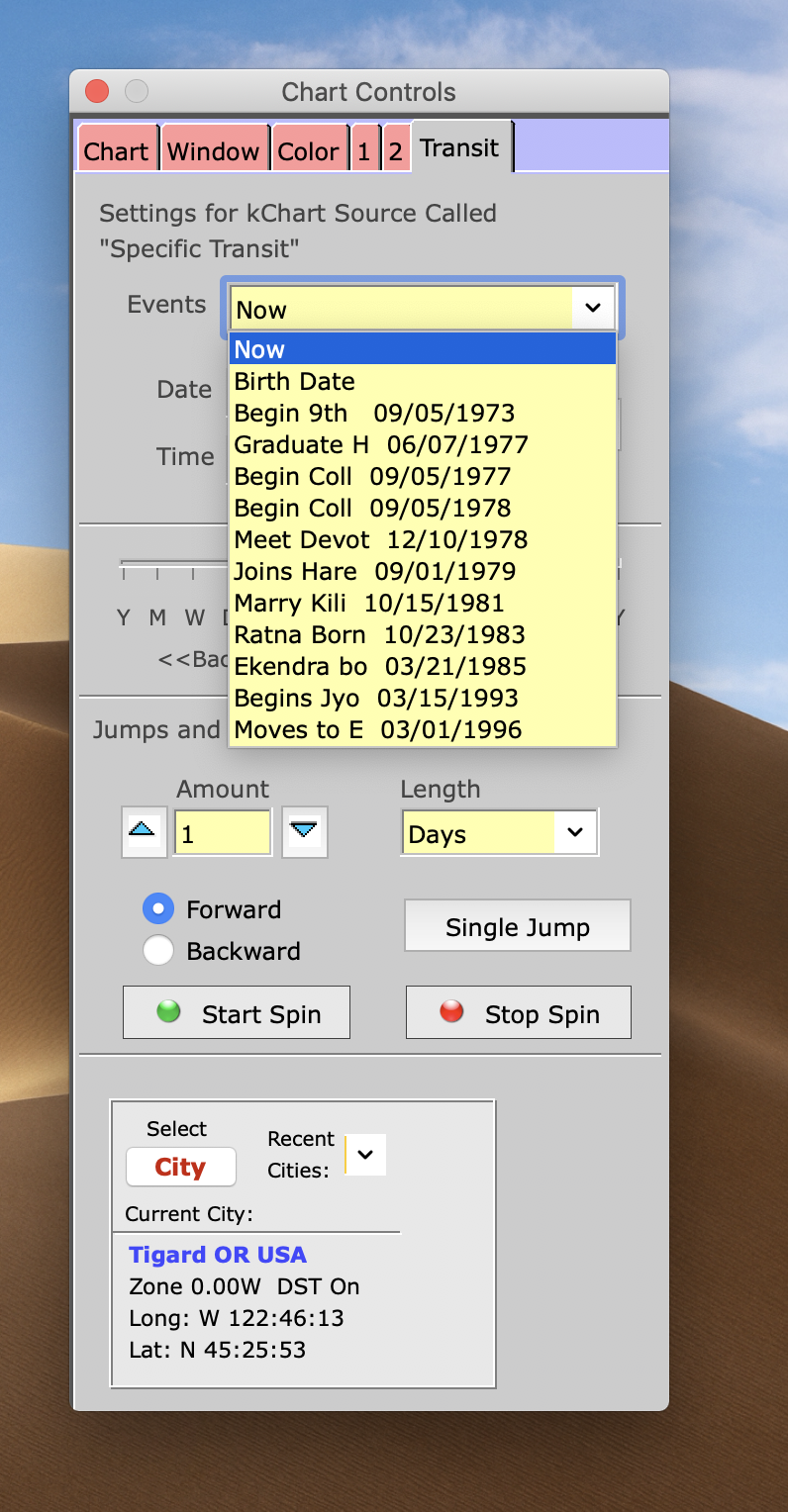Image resolution: width=788 pixels, height=1512 pixels.
Task: Click the up arrow Amount stepper
Action: 143,832
